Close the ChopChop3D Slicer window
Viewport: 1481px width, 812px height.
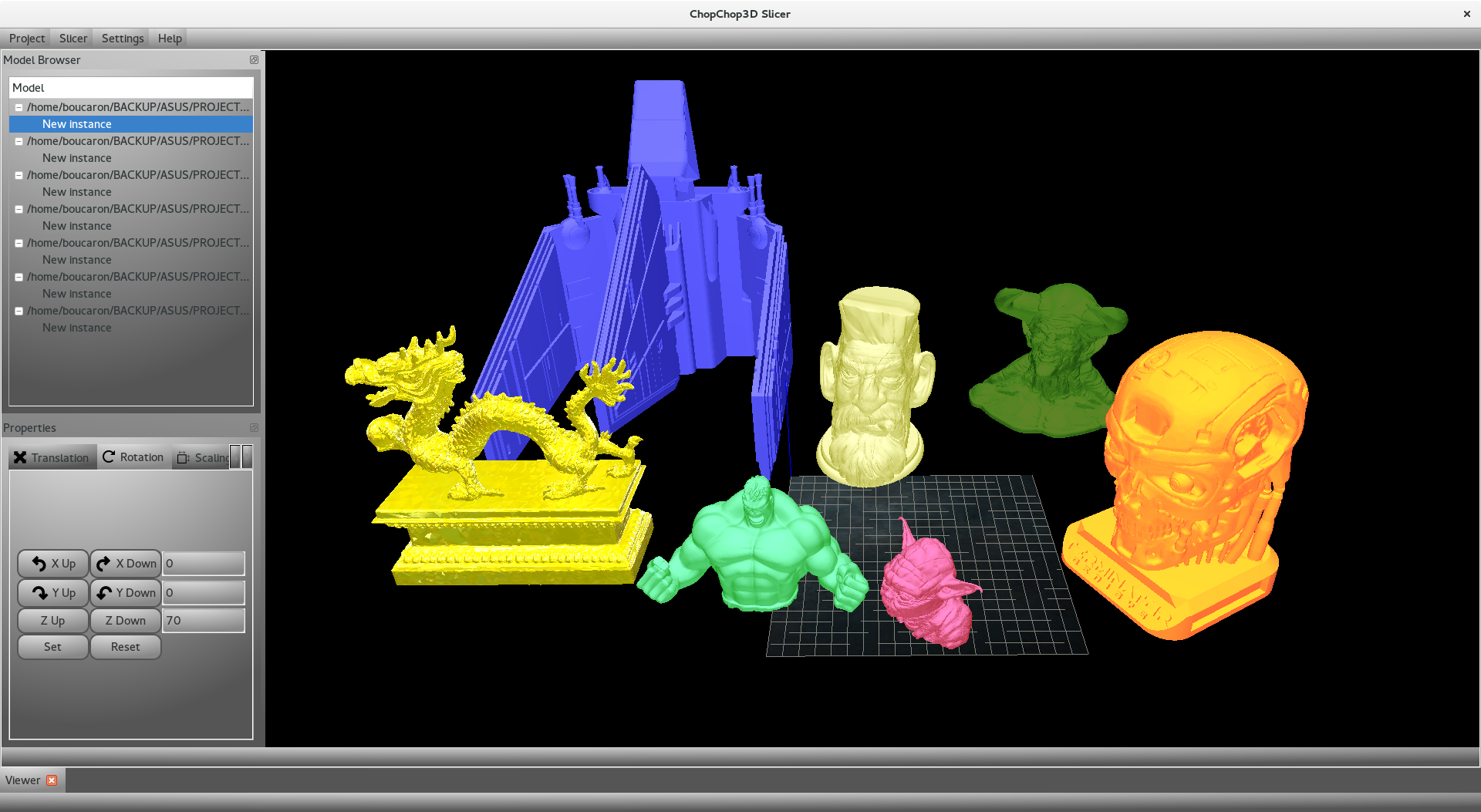(x=1466, y=14)
